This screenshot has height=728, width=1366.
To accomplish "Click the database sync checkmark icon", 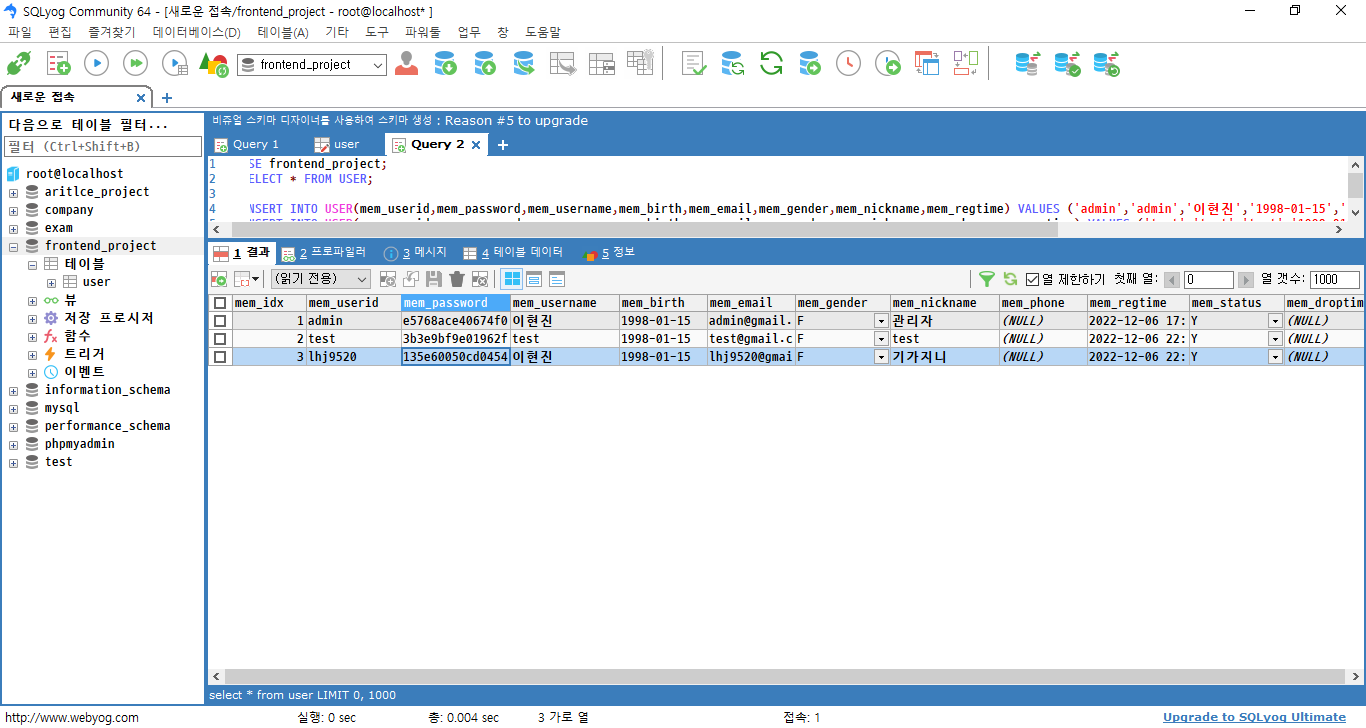I will tap(1067, 64).
